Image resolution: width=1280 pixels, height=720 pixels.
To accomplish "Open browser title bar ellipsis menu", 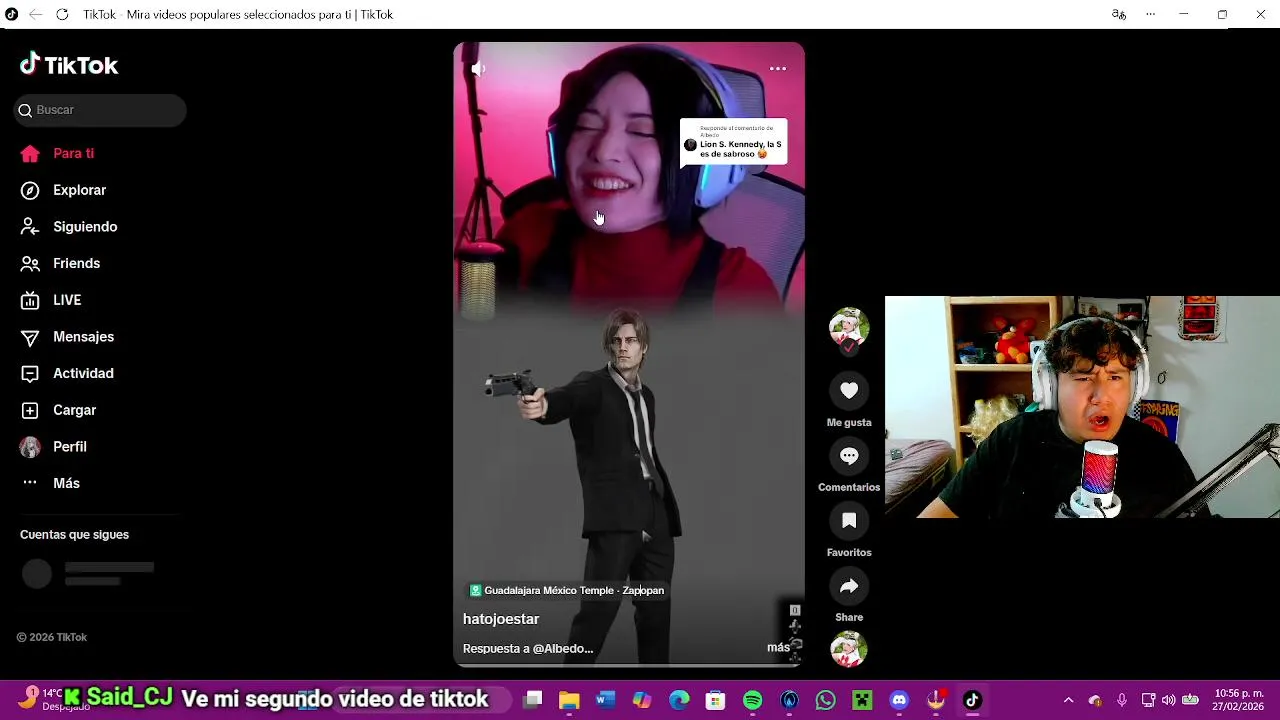I will pyautogui.click(x=1151, y=14).
